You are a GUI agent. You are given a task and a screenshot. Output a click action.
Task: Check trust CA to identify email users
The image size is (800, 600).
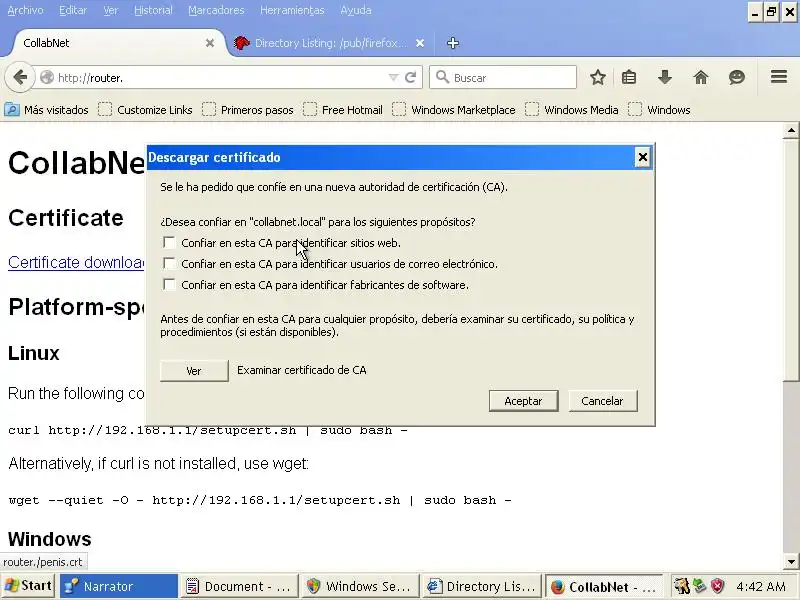(x=169, y=263)
